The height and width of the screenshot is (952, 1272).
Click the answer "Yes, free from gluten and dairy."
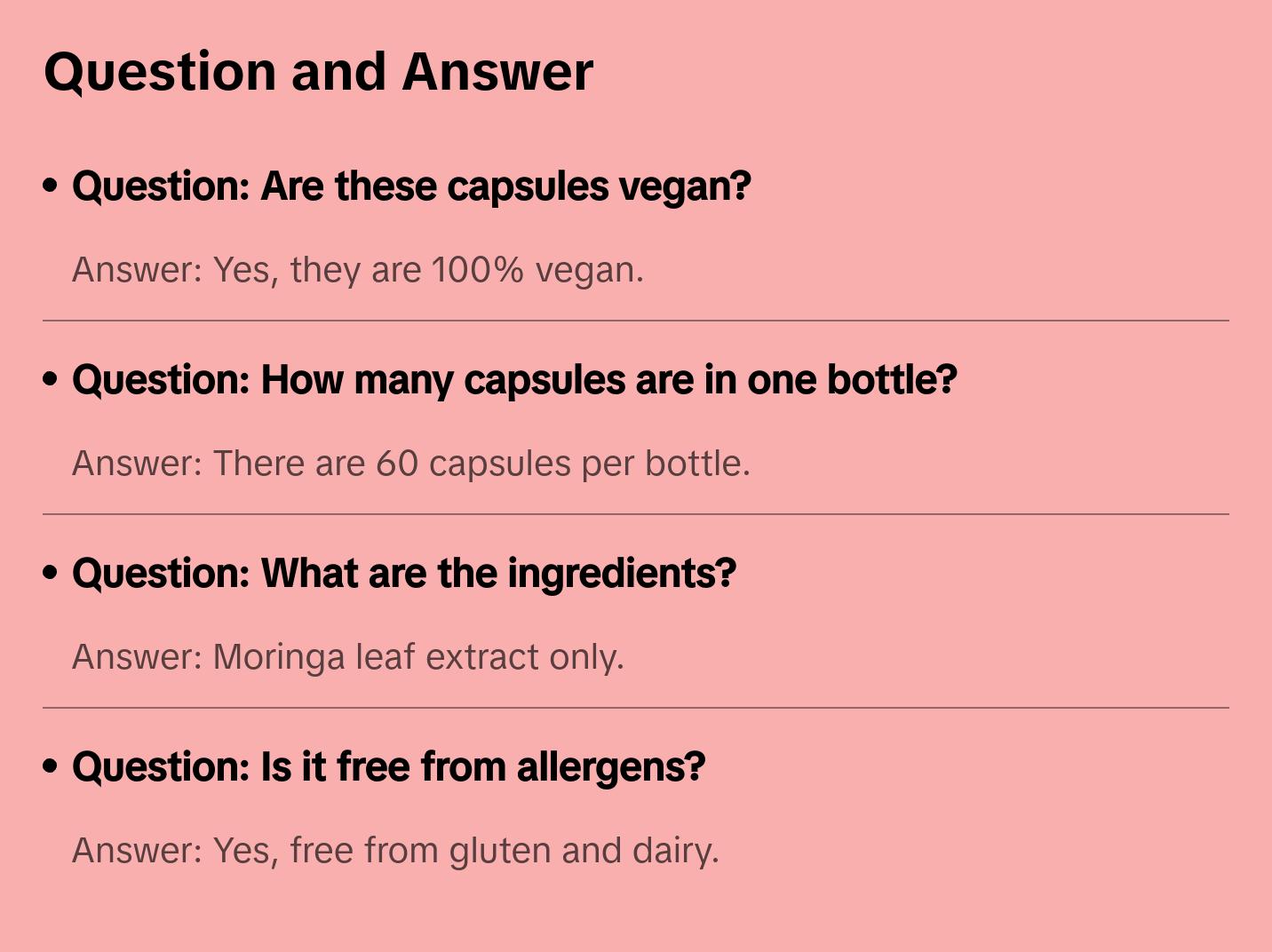tap(395, 850)
